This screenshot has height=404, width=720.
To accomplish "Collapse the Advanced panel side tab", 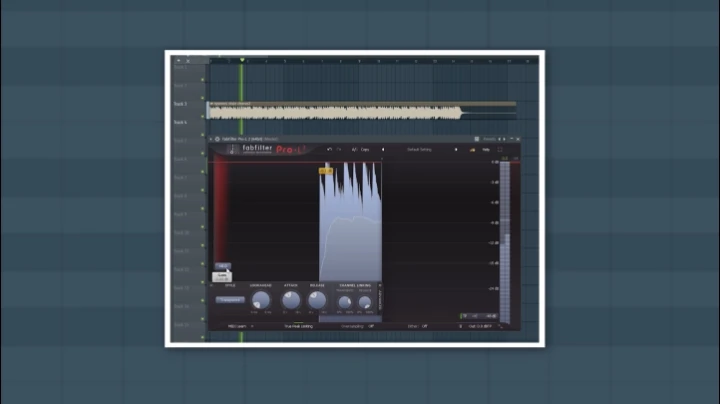I will pyautogui.click(x=380, y=299).
